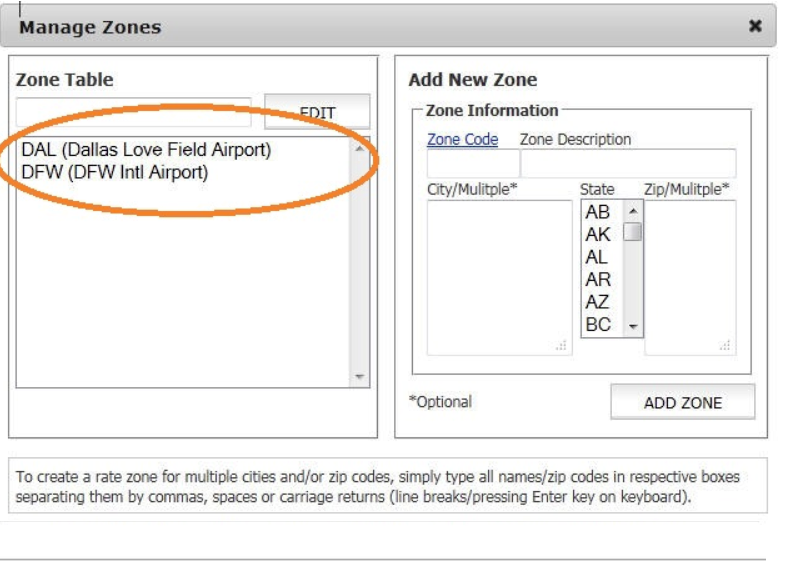Select AK in the State list
The width and height of the screenshot is (785, 563).
598,234
